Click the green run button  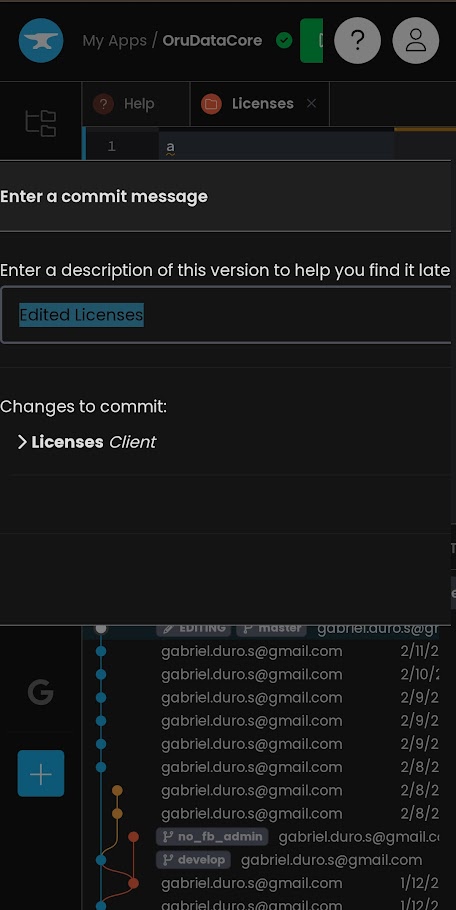click(x=312, y=41)
